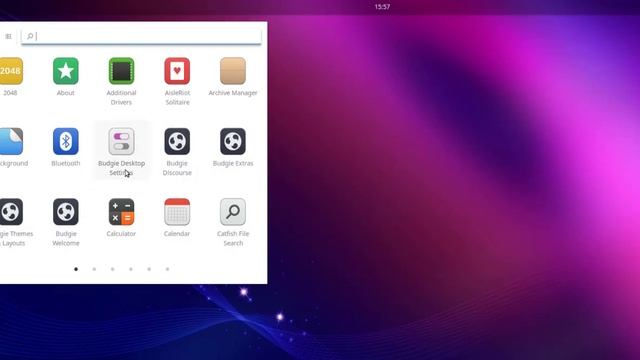Image resolution: width=640 pixels, height=360 pixels.
Task: Open Budgie Discourse
Action: pos(177,142)
